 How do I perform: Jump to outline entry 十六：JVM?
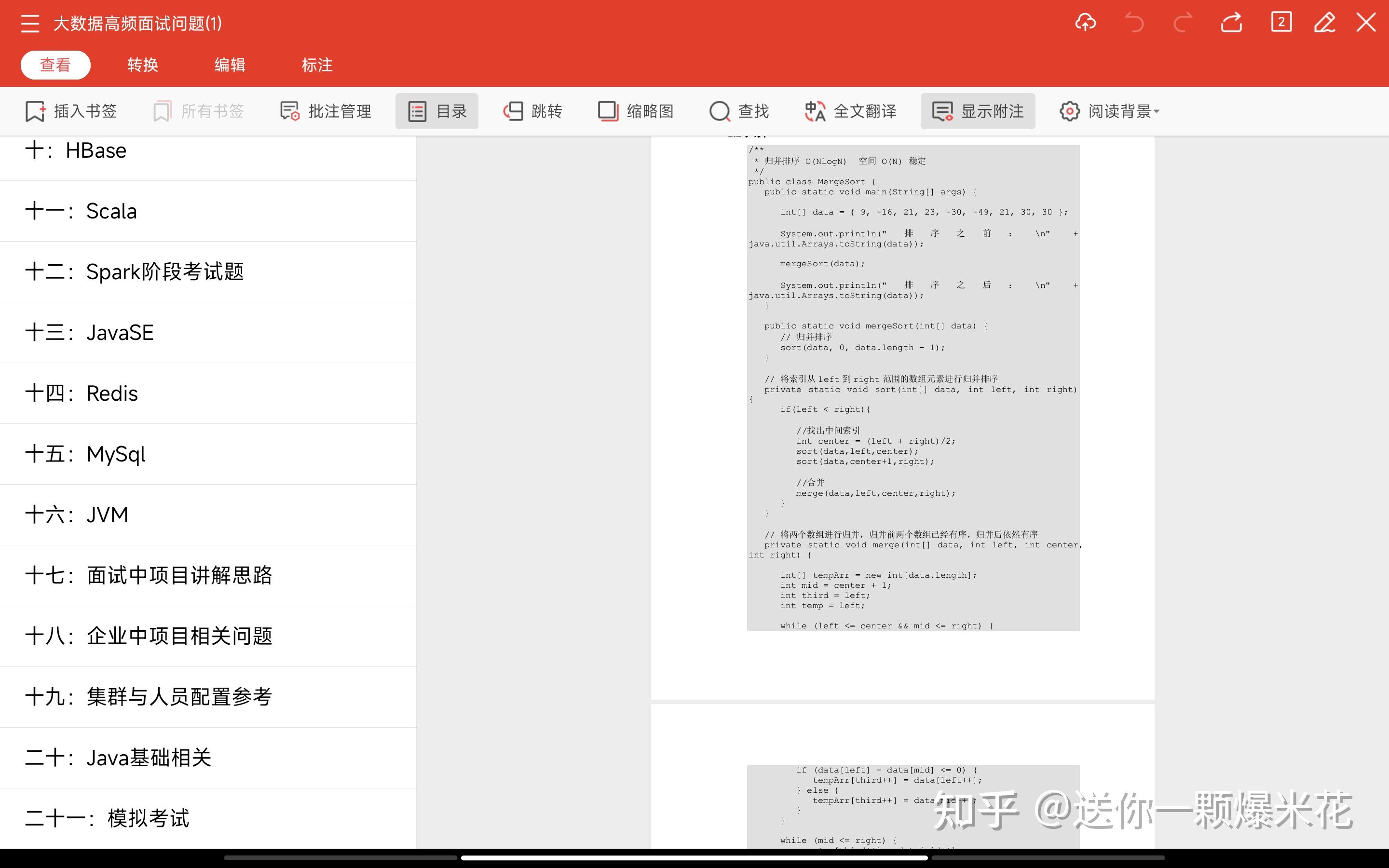point(208,515)
